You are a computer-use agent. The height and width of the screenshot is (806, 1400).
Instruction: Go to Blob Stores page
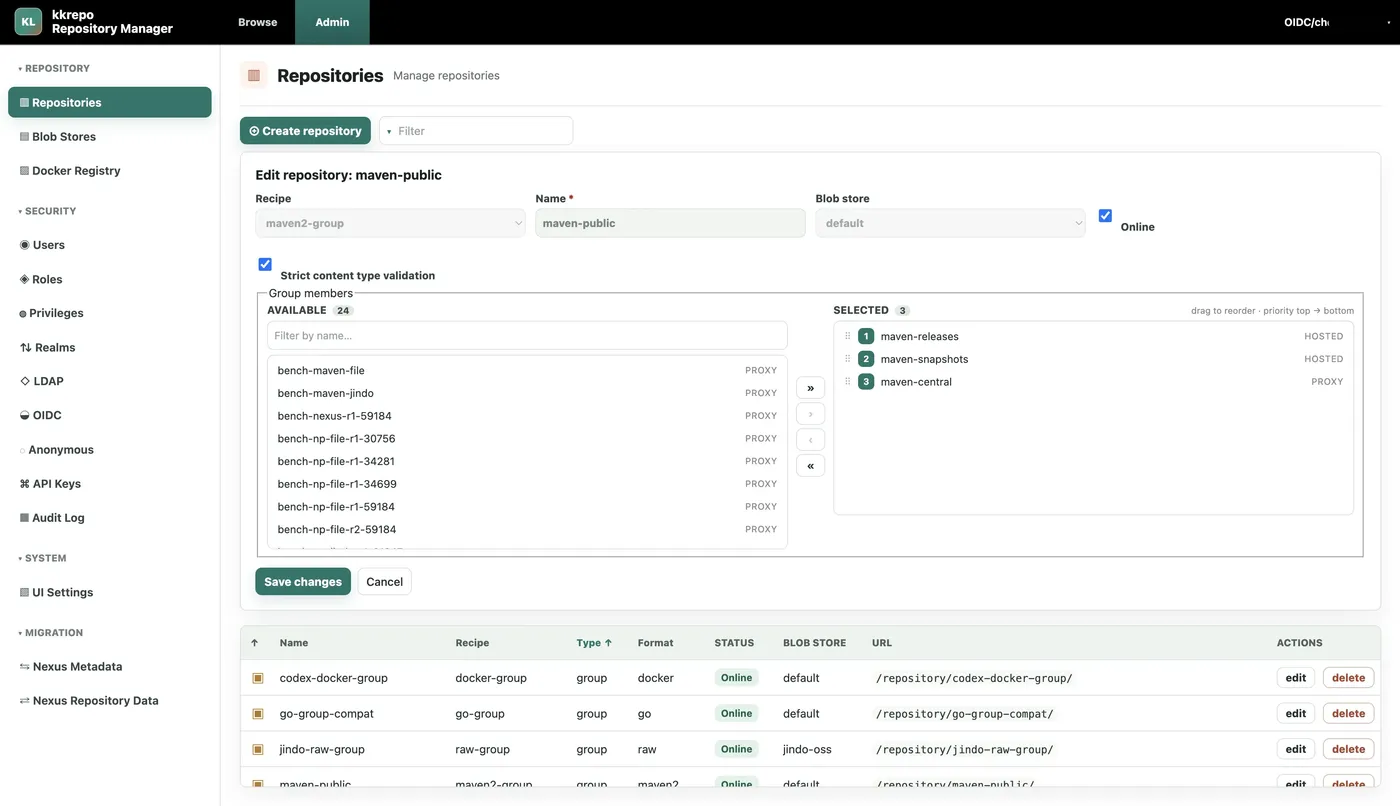coord(110,137)
